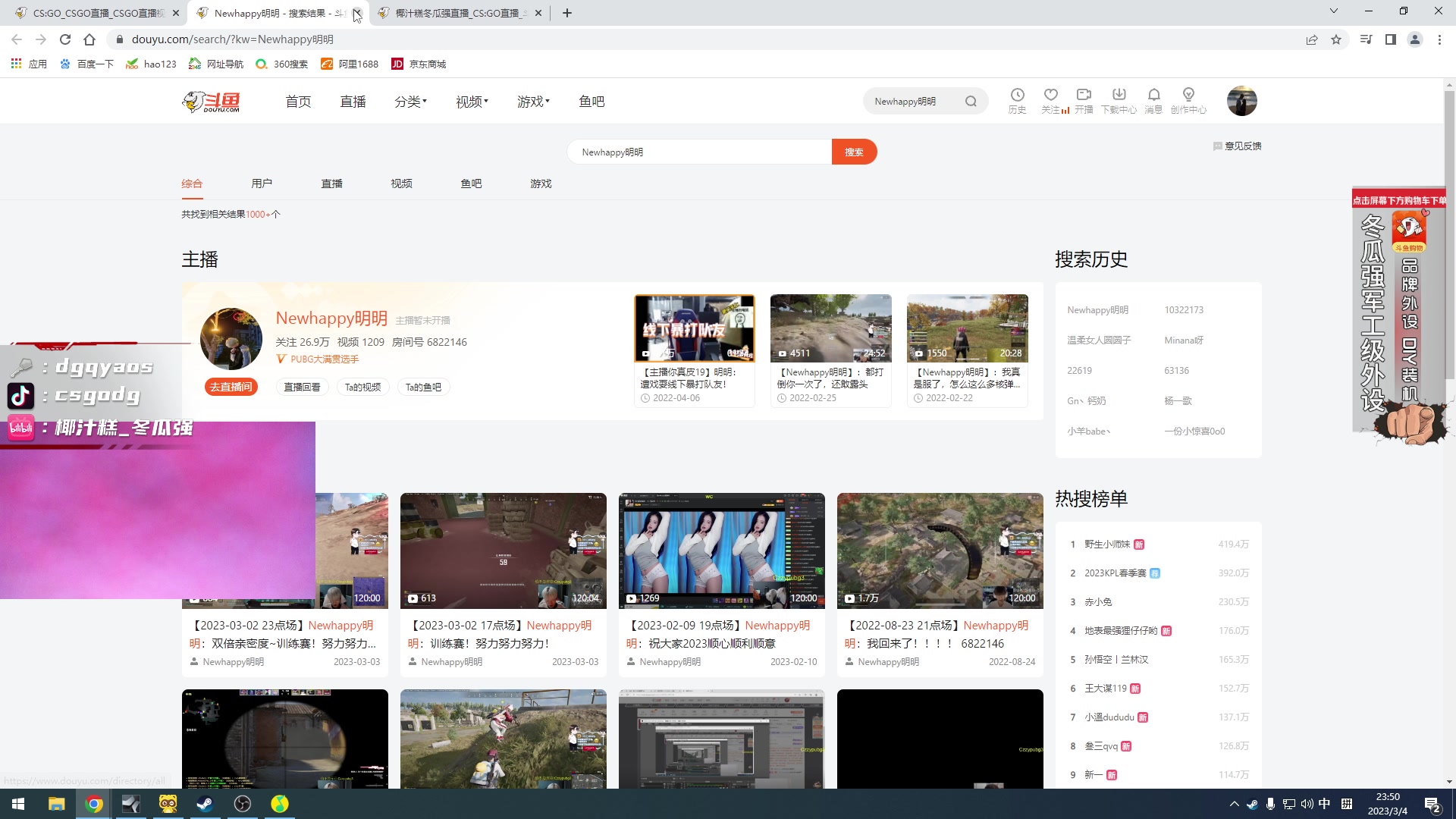Select search history item 温柔女人圆圆子
The image size is (1456, 819).
1099,340
